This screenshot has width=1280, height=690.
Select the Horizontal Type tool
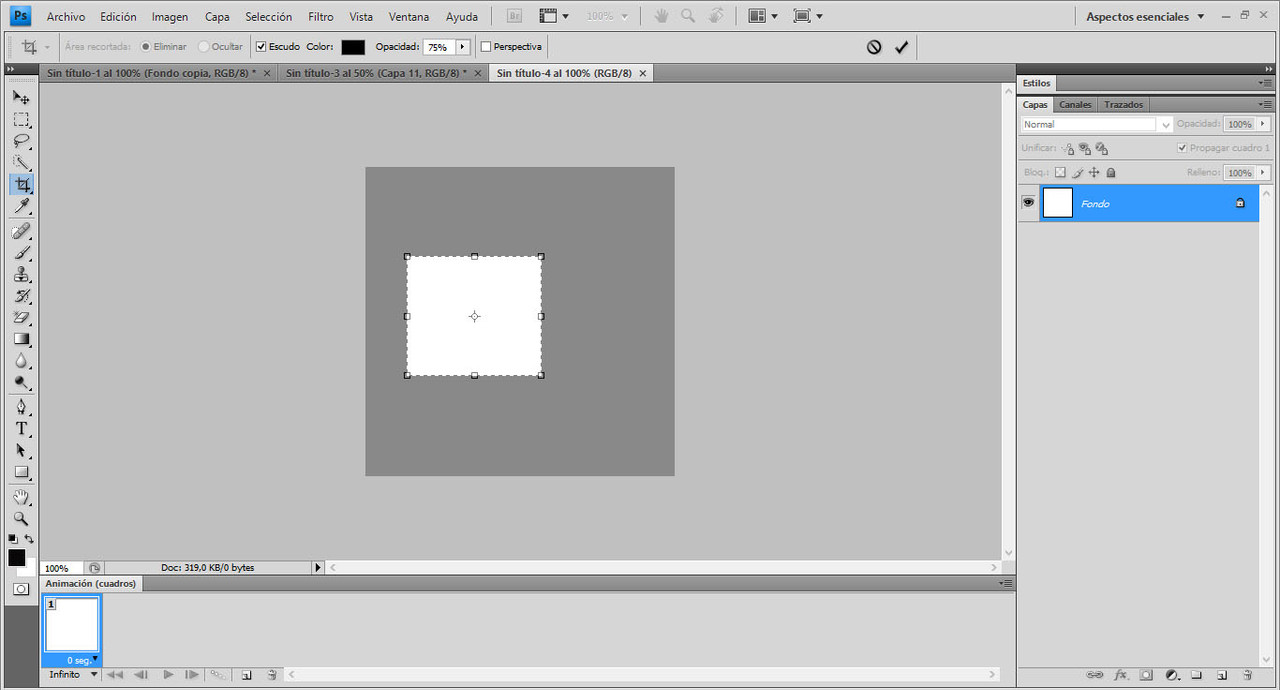tap(21, 429)
